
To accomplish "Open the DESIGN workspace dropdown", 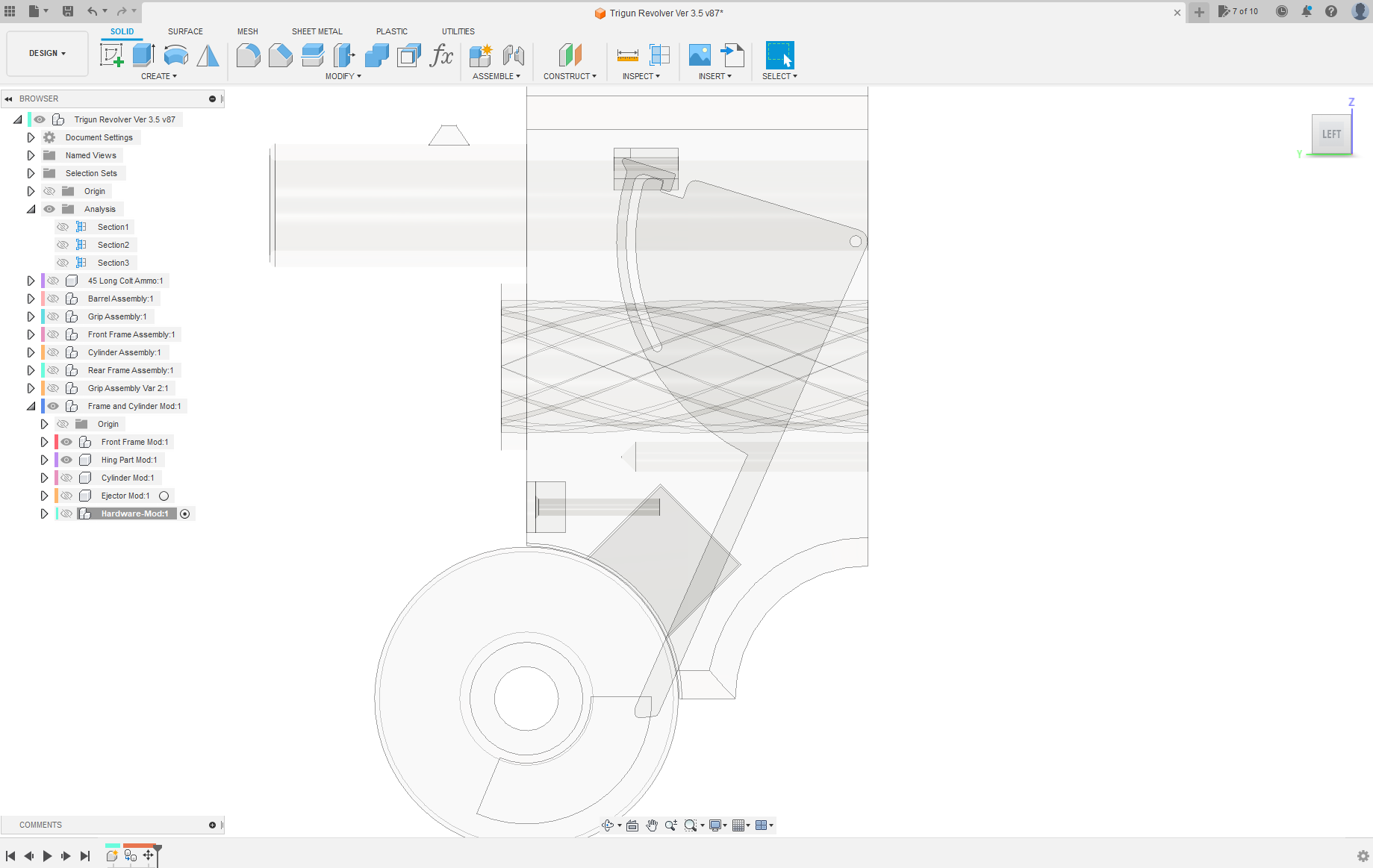I will click(47, 54).
